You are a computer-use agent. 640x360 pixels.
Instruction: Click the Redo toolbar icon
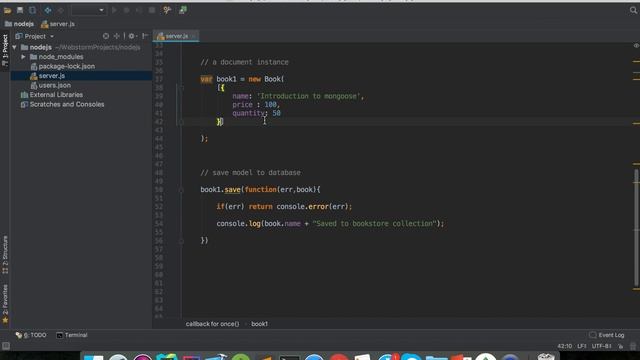pos(60,10)
